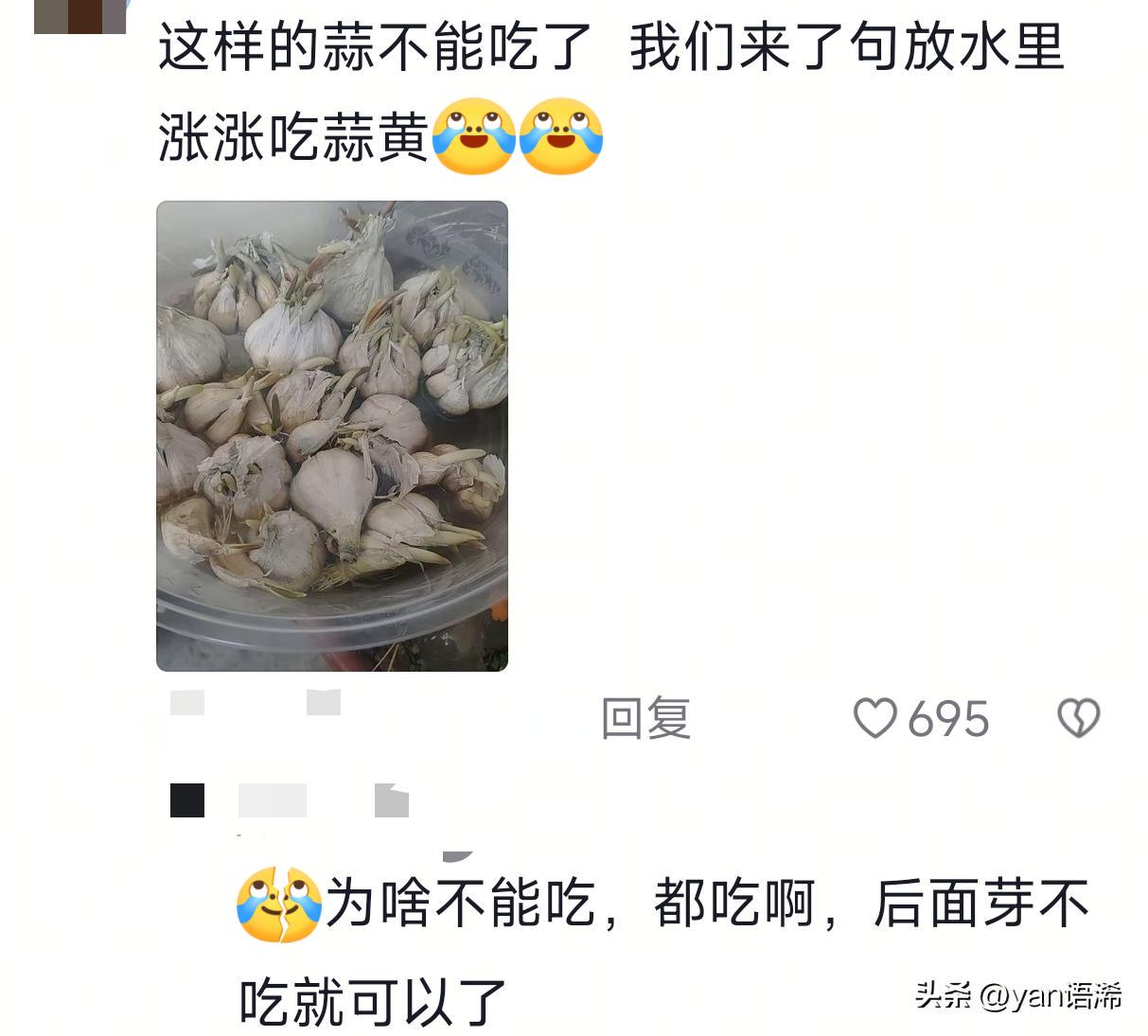Tap the broken heart dislike icon

(x=1078, y=718)
